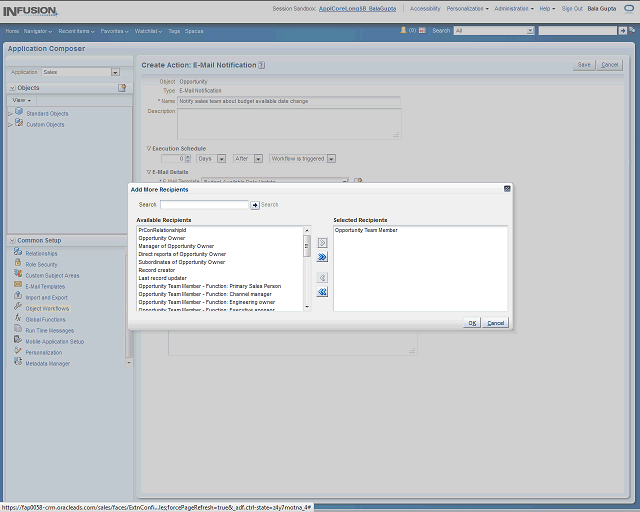The image size is (640, 512).
Task: Click the recipient Search input field
Action: coord(204,204)
